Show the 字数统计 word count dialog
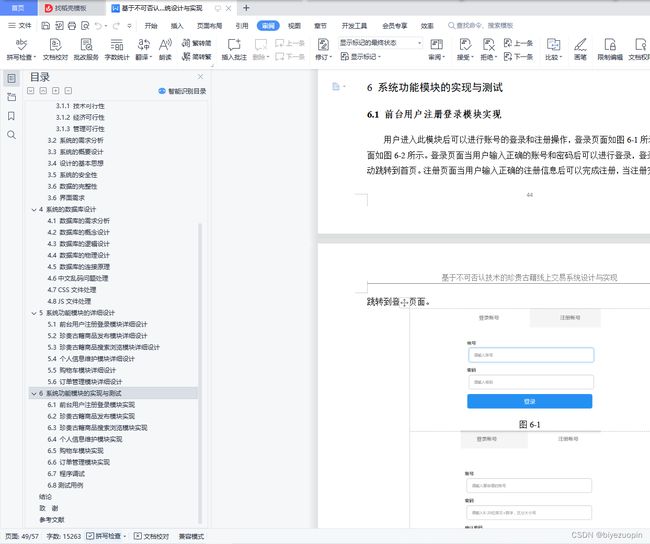Image resolution: width=650 pixels, height=544 pixels. point(117,49)
